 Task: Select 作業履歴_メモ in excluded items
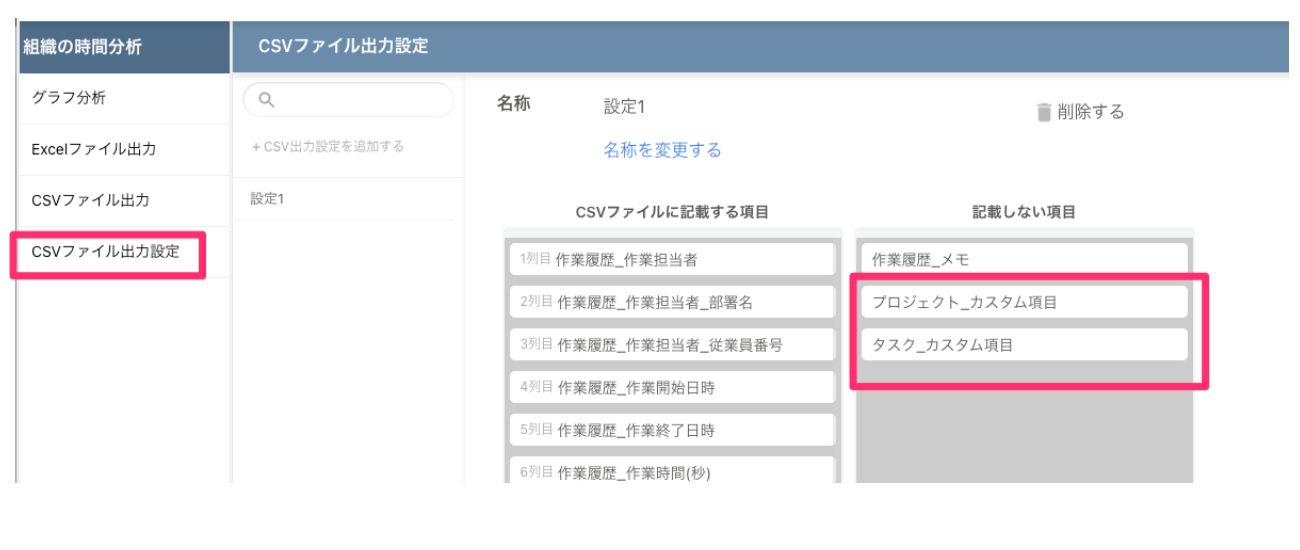pos(1024,260)
